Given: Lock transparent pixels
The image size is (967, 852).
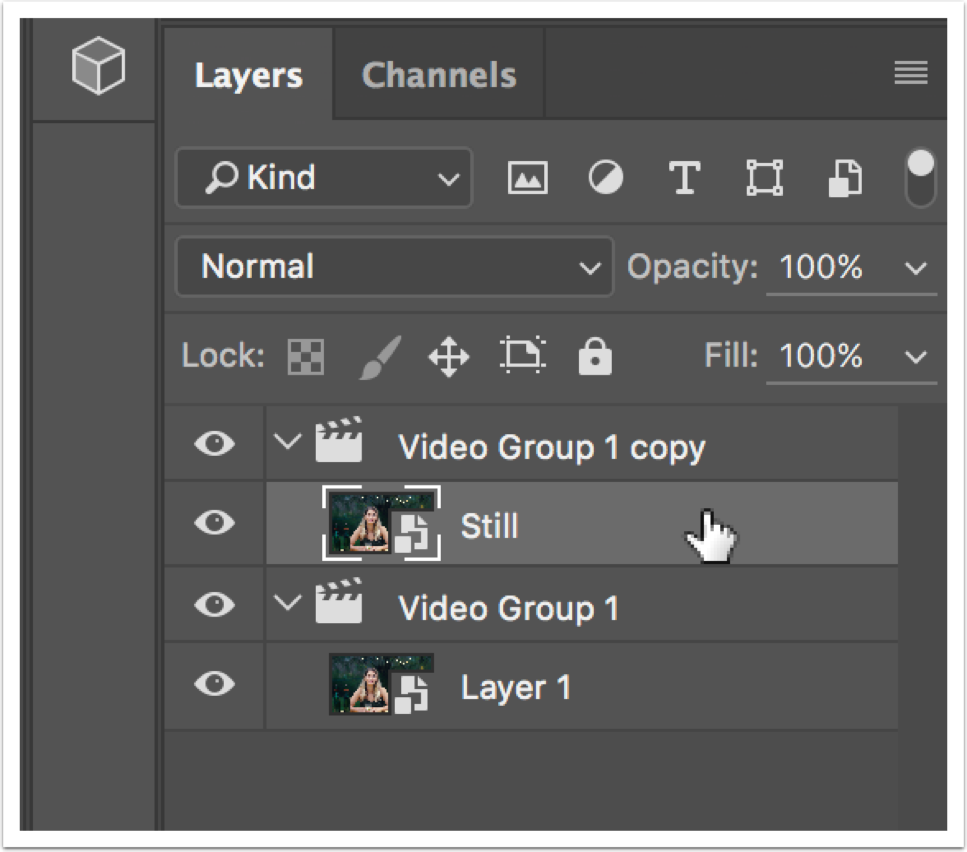Looking at the screenshot, I should (306, 356).
